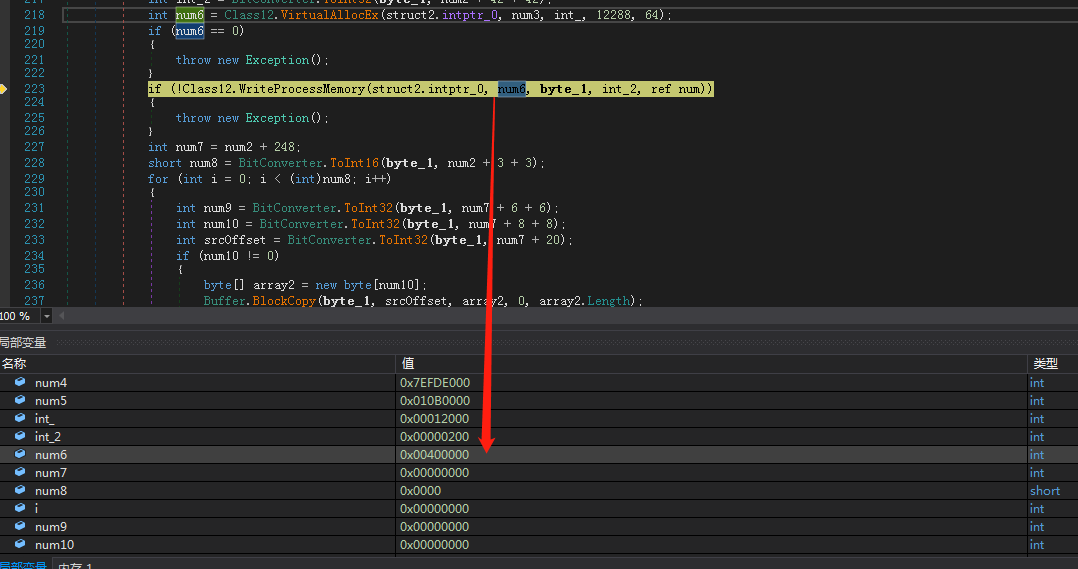Click num6 in the highlighted line 223
Viewport: 1078px width, 569px height.
click(x=512, y=89)
